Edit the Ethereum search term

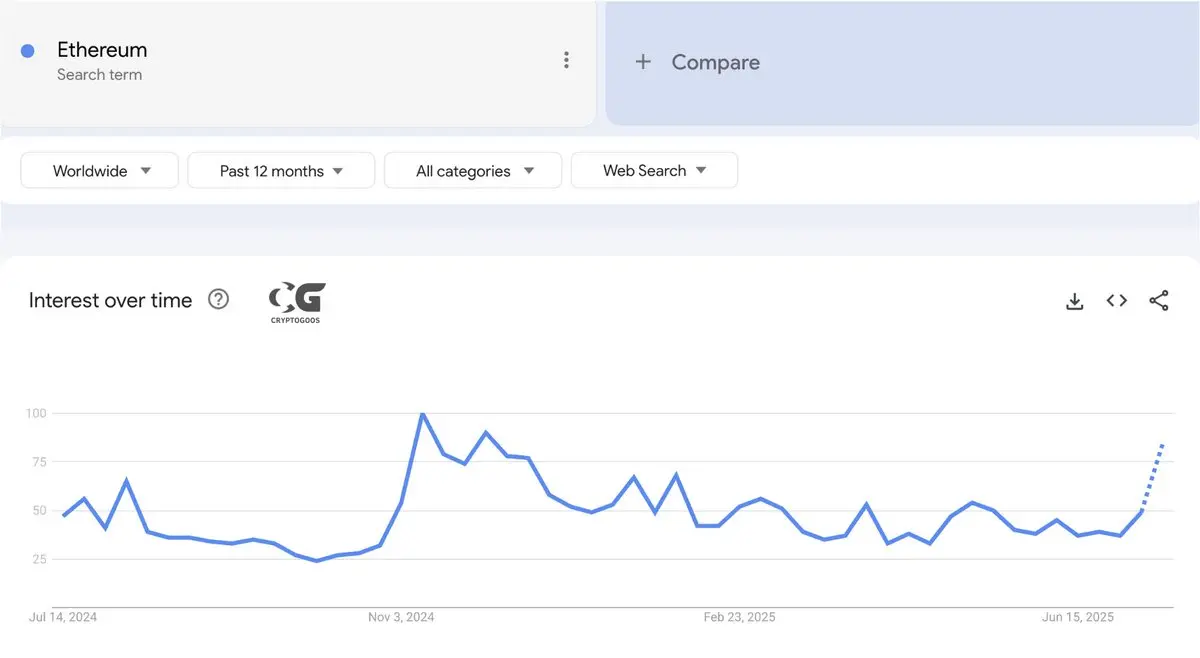[102, 50]
